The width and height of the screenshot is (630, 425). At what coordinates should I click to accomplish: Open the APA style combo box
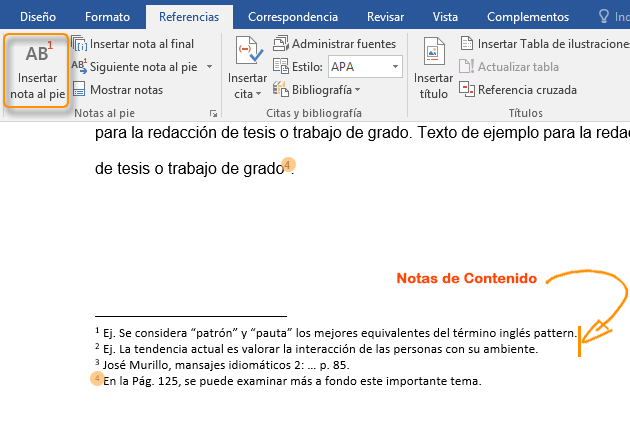coord(365,66)
